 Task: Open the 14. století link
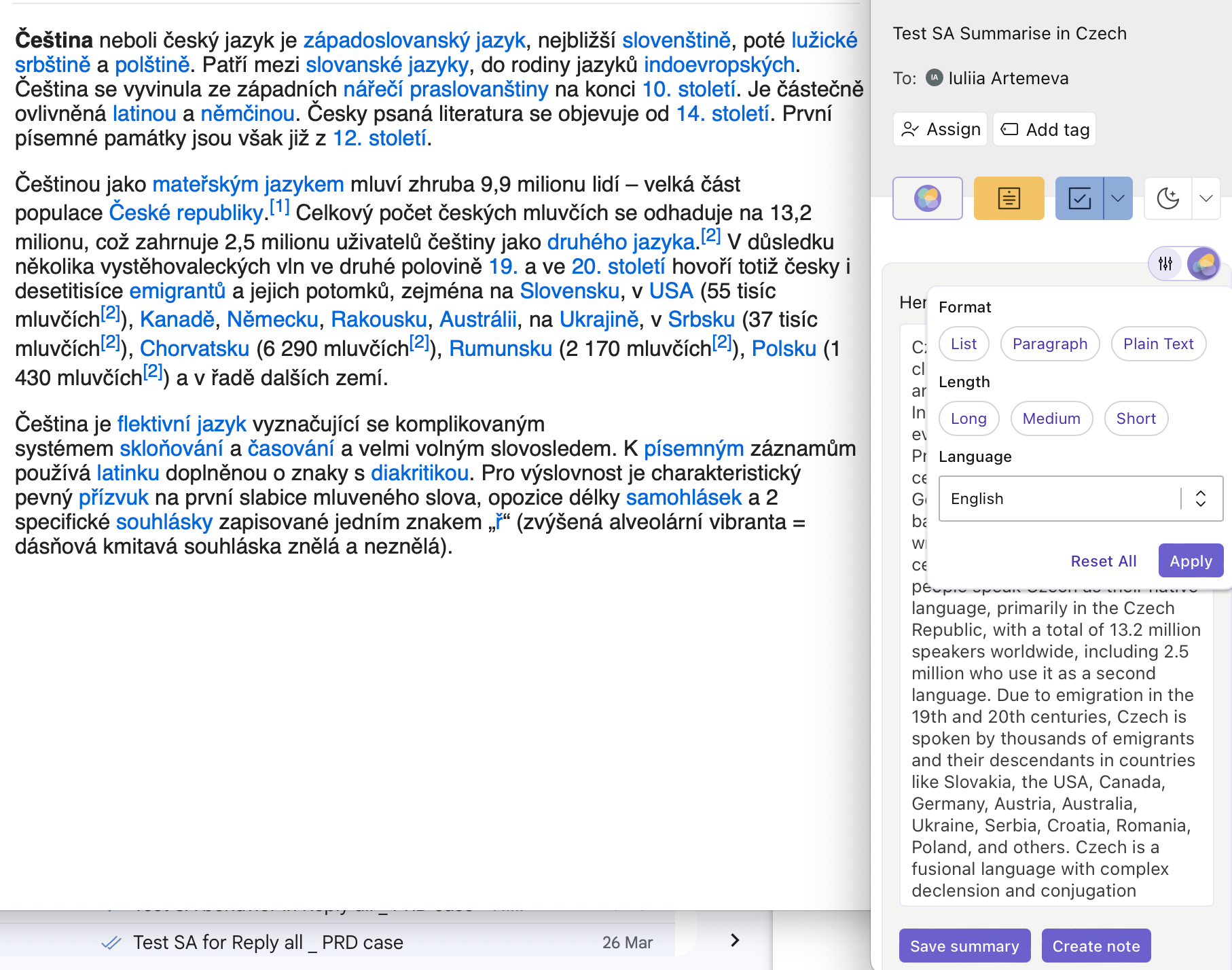tap(723, 113)
